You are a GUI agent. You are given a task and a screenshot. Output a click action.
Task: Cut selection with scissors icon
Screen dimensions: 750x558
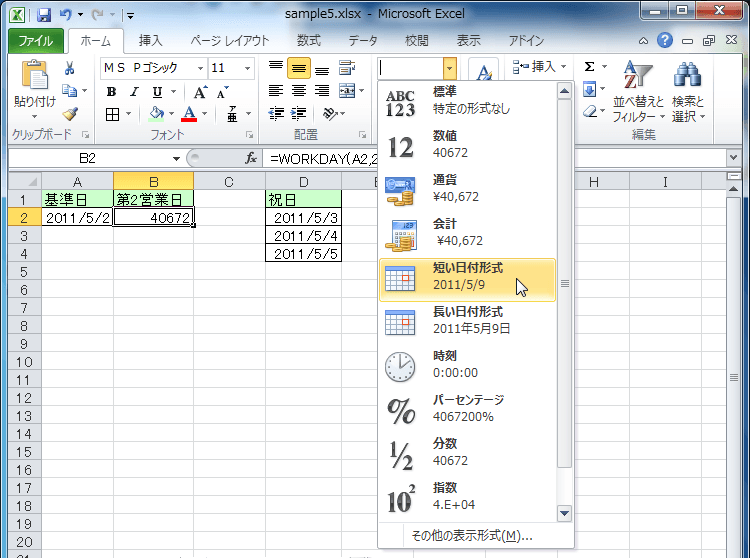pyautogui.click(x=70, y=68)
